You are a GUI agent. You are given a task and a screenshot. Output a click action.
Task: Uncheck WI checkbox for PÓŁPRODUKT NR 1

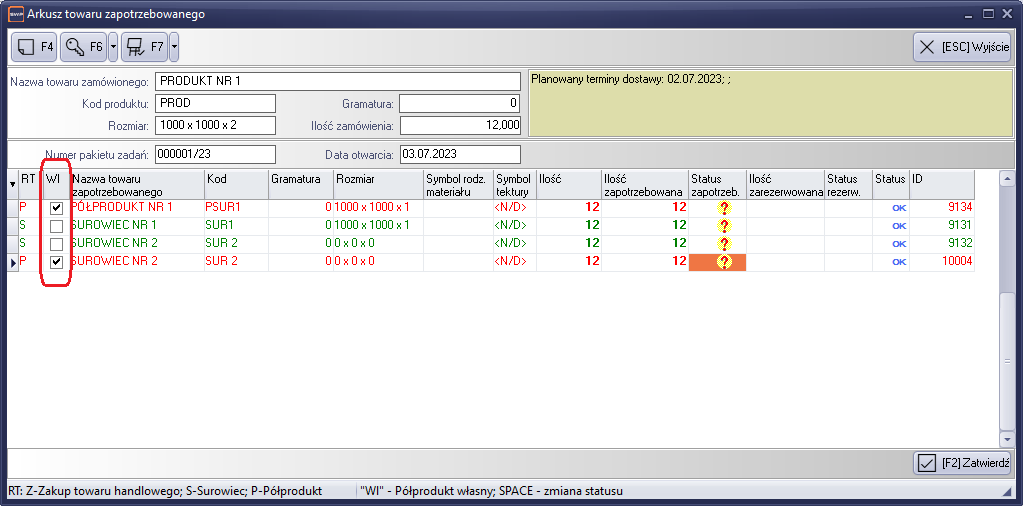coord(57,207)
